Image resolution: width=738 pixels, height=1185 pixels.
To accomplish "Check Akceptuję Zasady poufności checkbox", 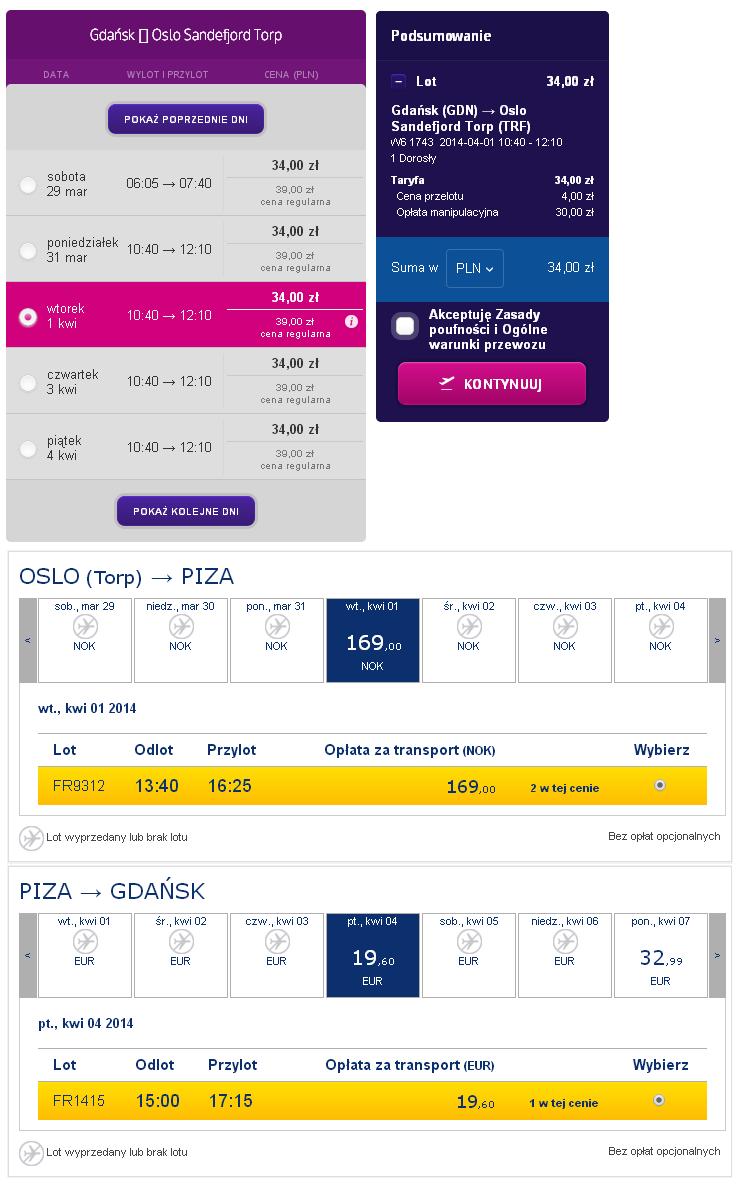I will 405,326.
